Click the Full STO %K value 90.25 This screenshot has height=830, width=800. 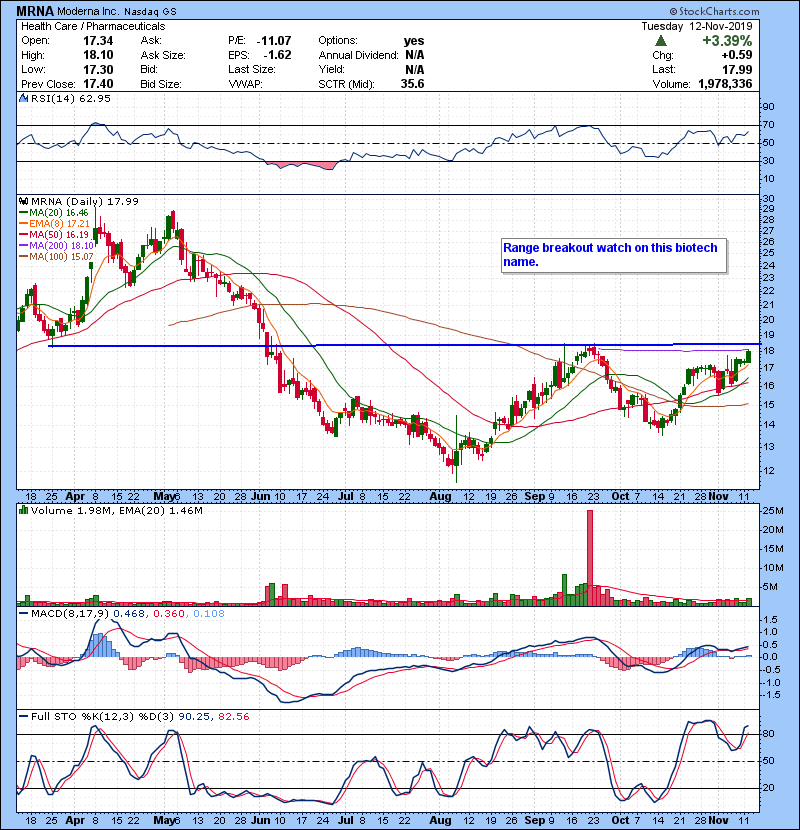point(192,717)
